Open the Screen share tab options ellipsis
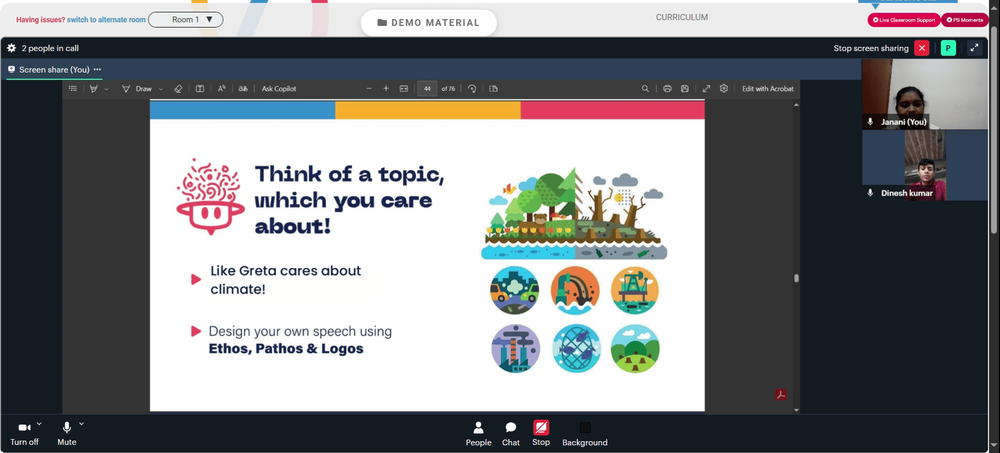The image size is (1000, 453). click(x=97, y=70)
